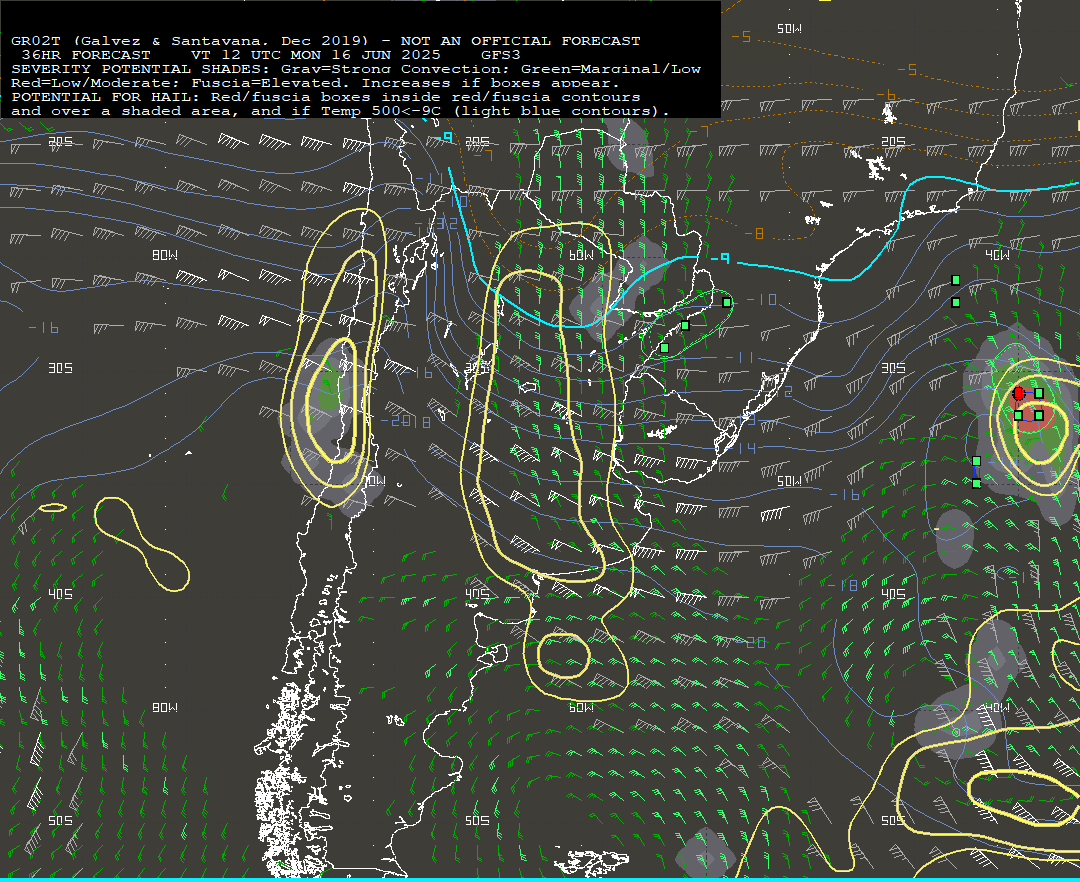Click the 'SEVERITY POTENTIAL SHADES' legend line

tap(356, 69)
